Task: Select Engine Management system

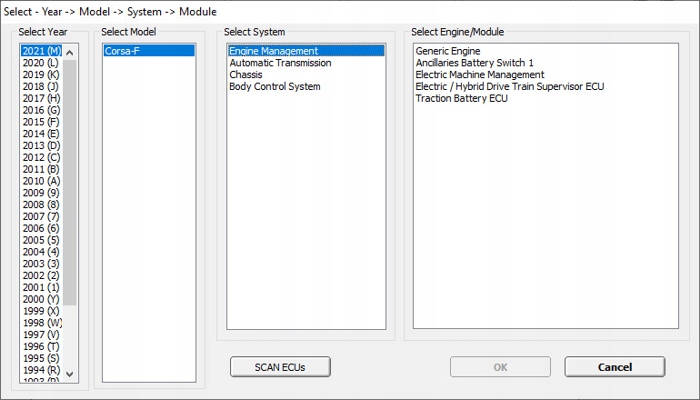Action: [x=274, y=51]
